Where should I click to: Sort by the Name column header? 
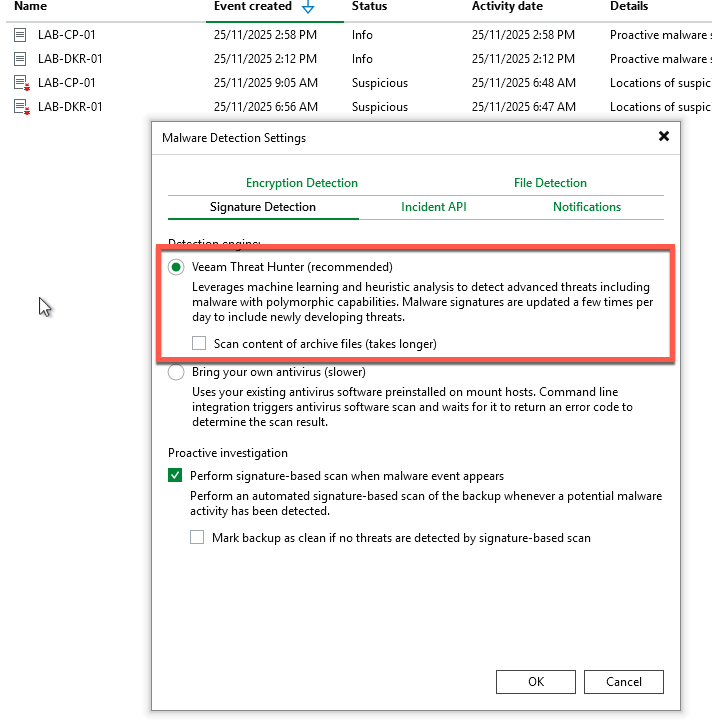point(30,7)
